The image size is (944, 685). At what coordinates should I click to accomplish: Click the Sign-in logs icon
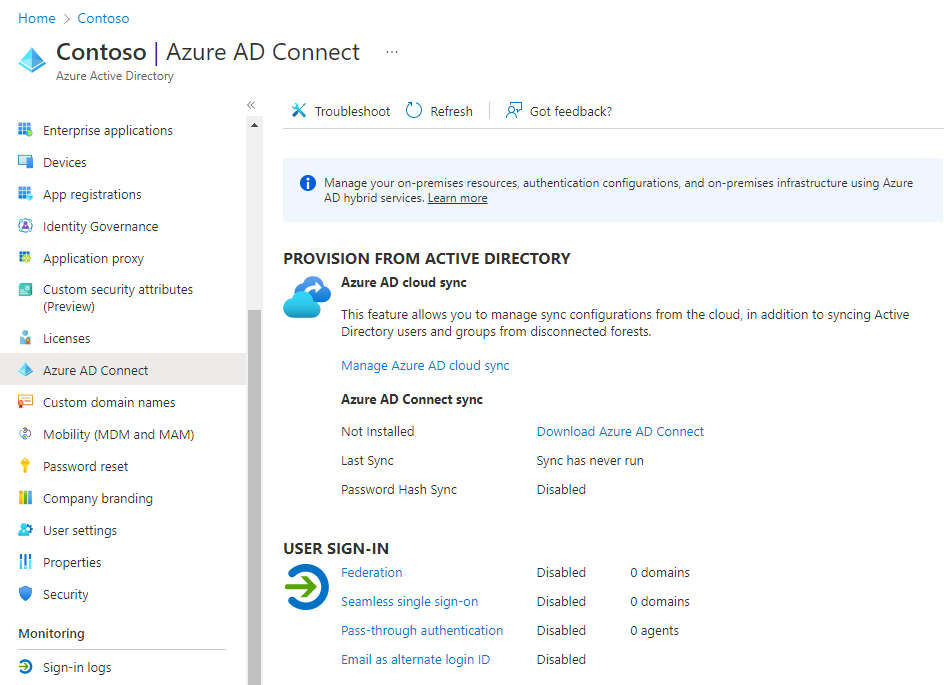25,666
